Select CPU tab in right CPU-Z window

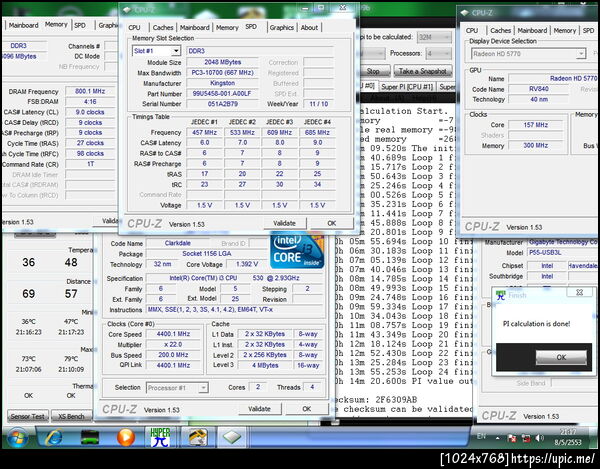(472, 31)
